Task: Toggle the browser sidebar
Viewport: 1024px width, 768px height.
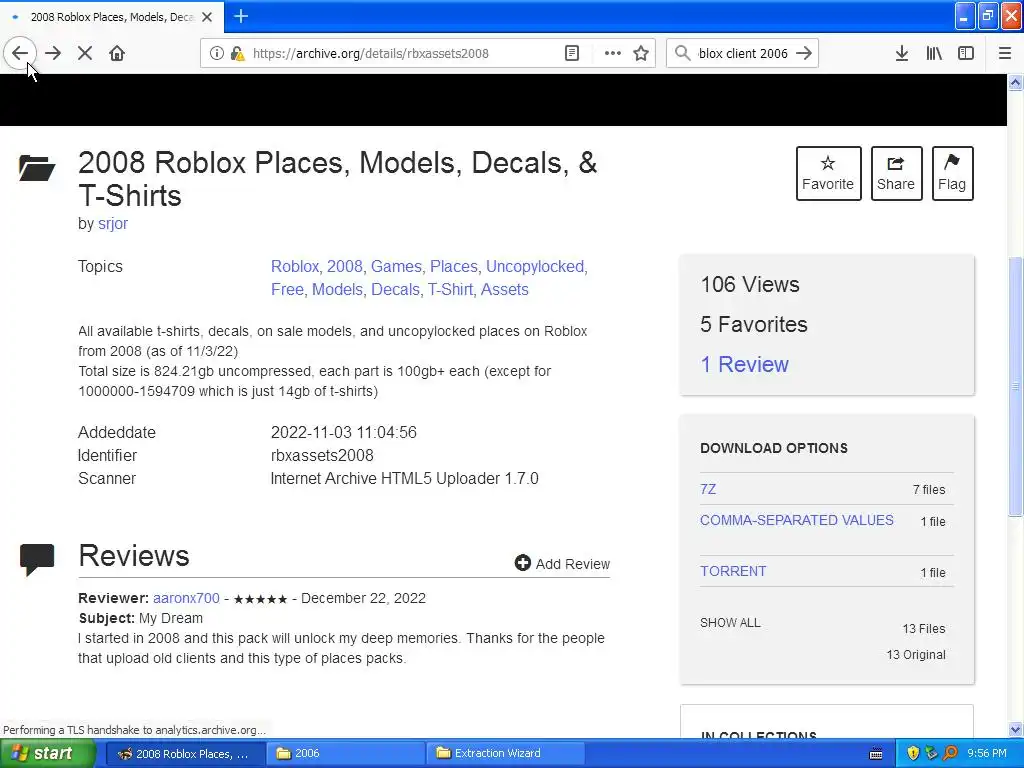Action: (x=966, y=54)
